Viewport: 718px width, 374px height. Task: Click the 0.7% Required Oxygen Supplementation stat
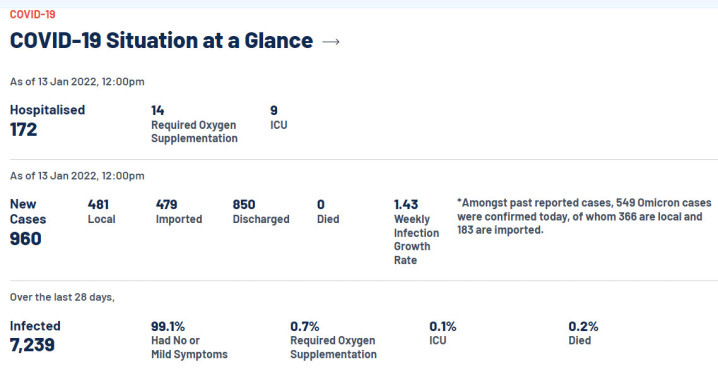[x=333, y=340]
